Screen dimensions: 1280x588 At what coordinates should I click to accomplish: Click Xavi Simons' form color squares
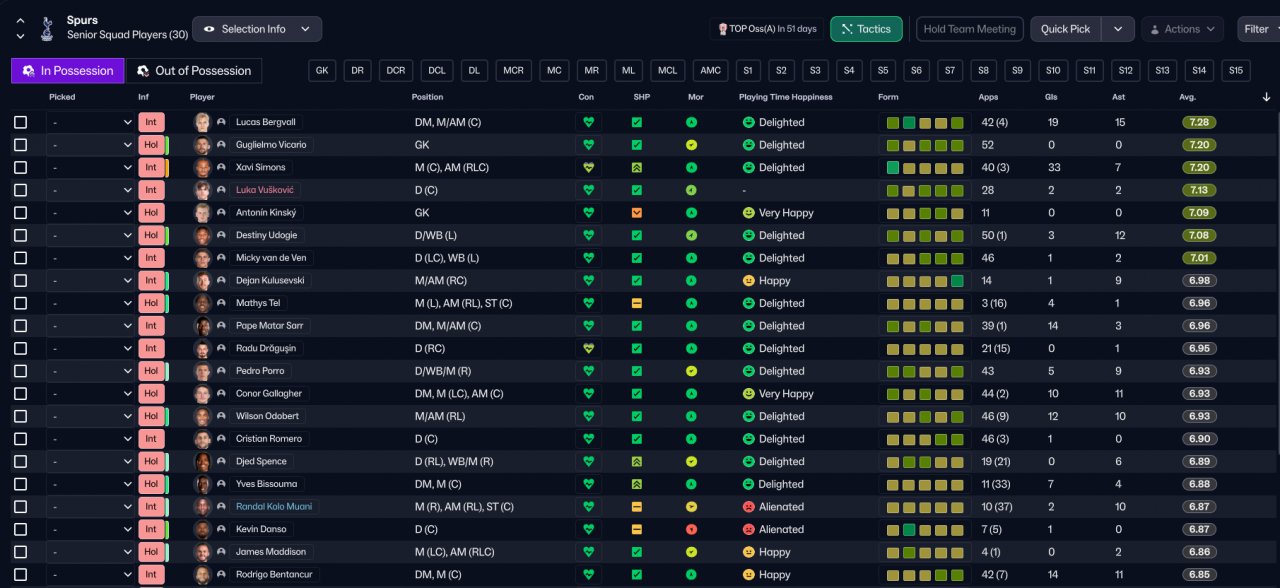click(x=925, y=167)
